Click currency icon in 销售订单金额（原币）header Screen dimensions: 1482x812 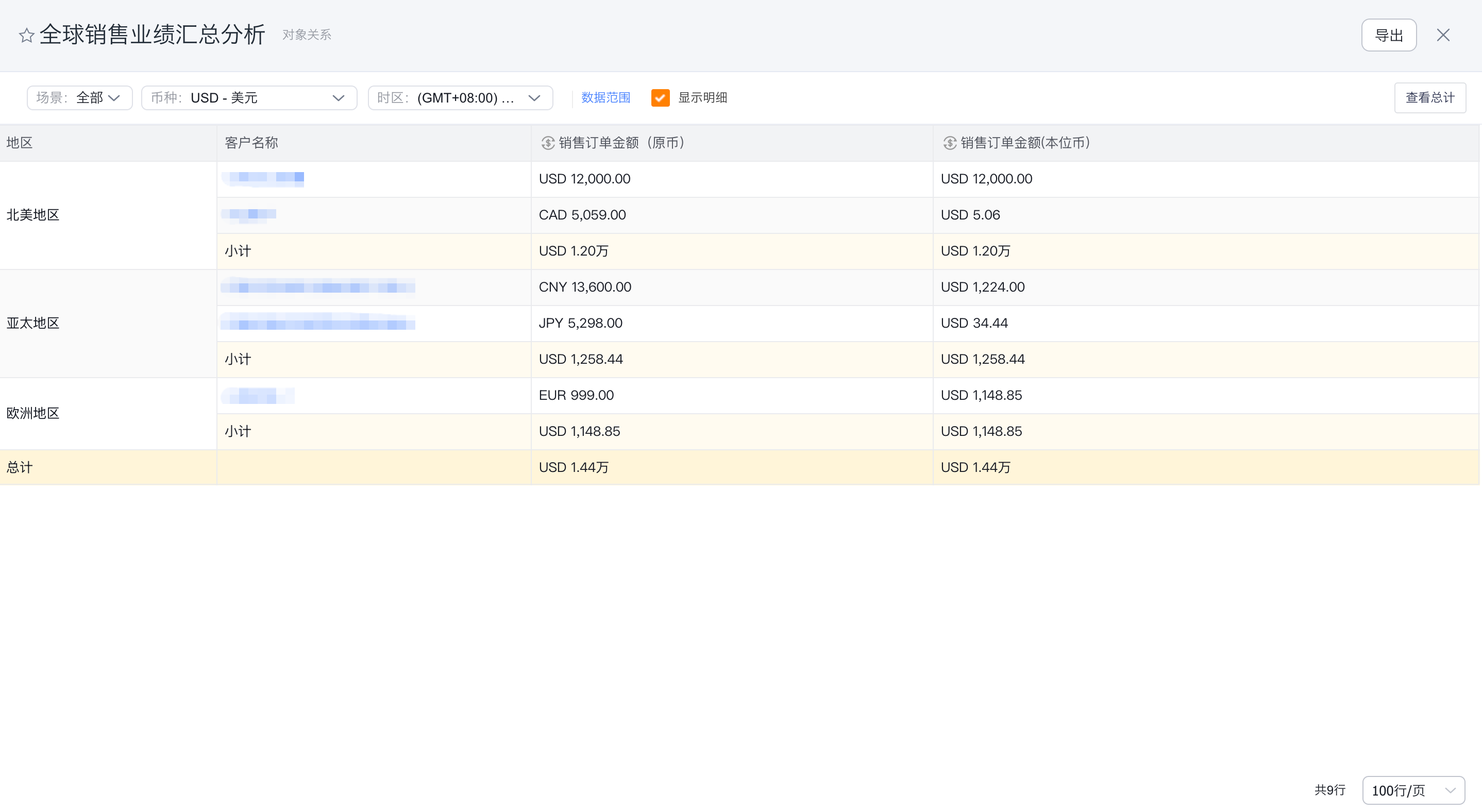point(547,143)
